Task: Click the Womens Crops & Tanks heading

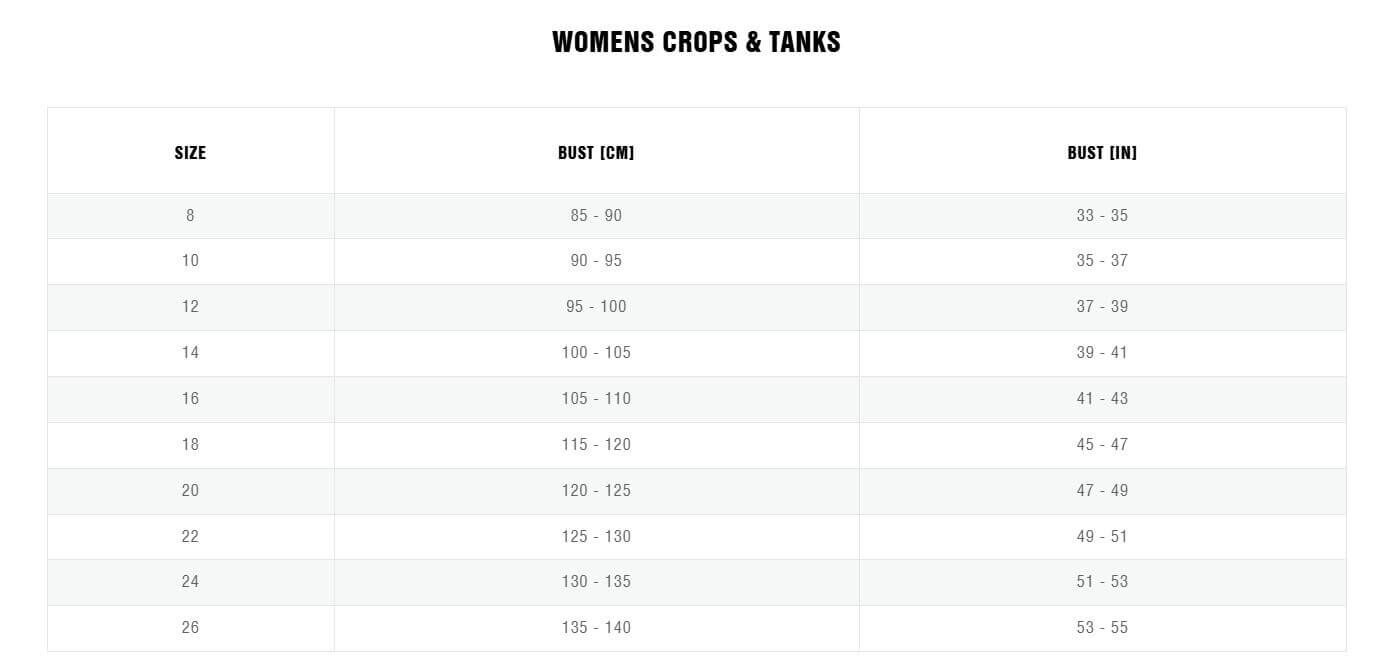Action: click(696, 42)
